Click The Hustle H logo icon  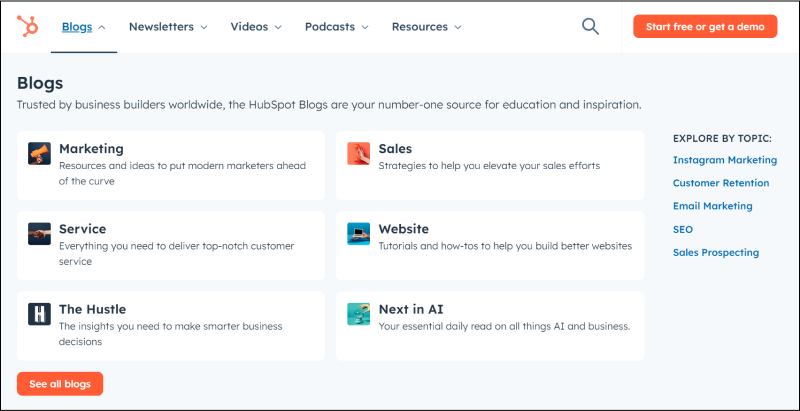coord(39,314)
